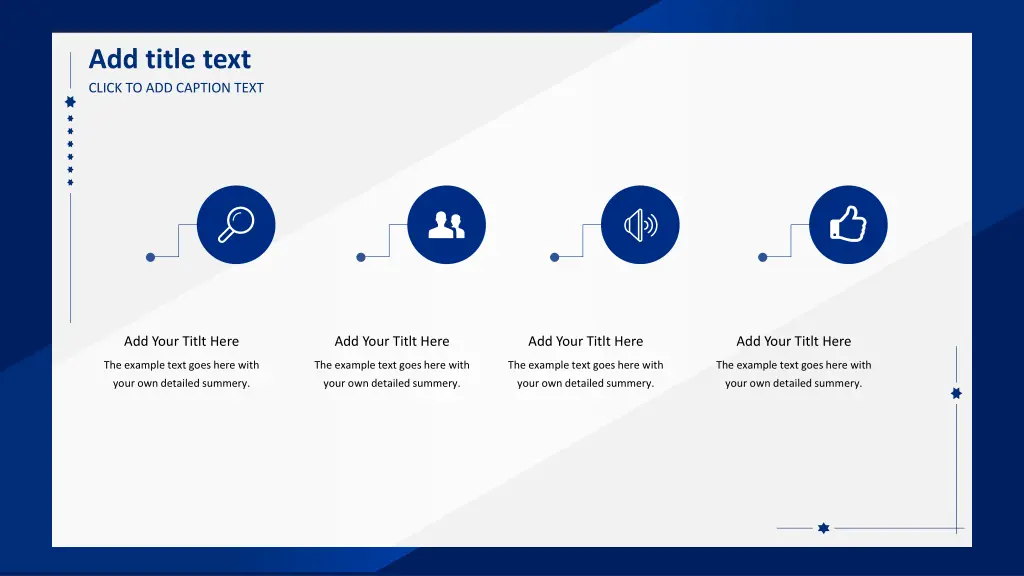
Task: Click the connector dot left of the thumbs-up icon
Action: (763, 257)
